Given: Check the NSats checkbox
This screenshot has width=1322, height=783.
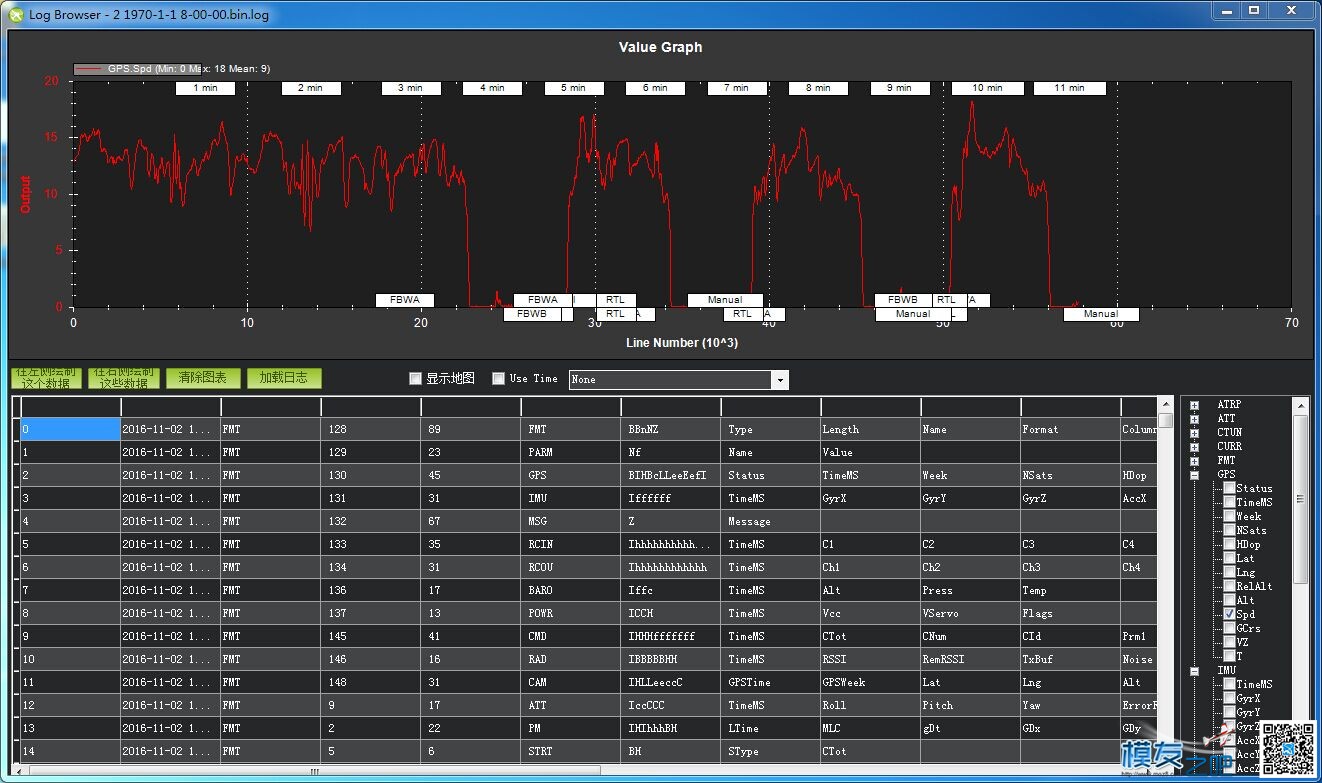Looking at the screenshot, I should 1229,530.
